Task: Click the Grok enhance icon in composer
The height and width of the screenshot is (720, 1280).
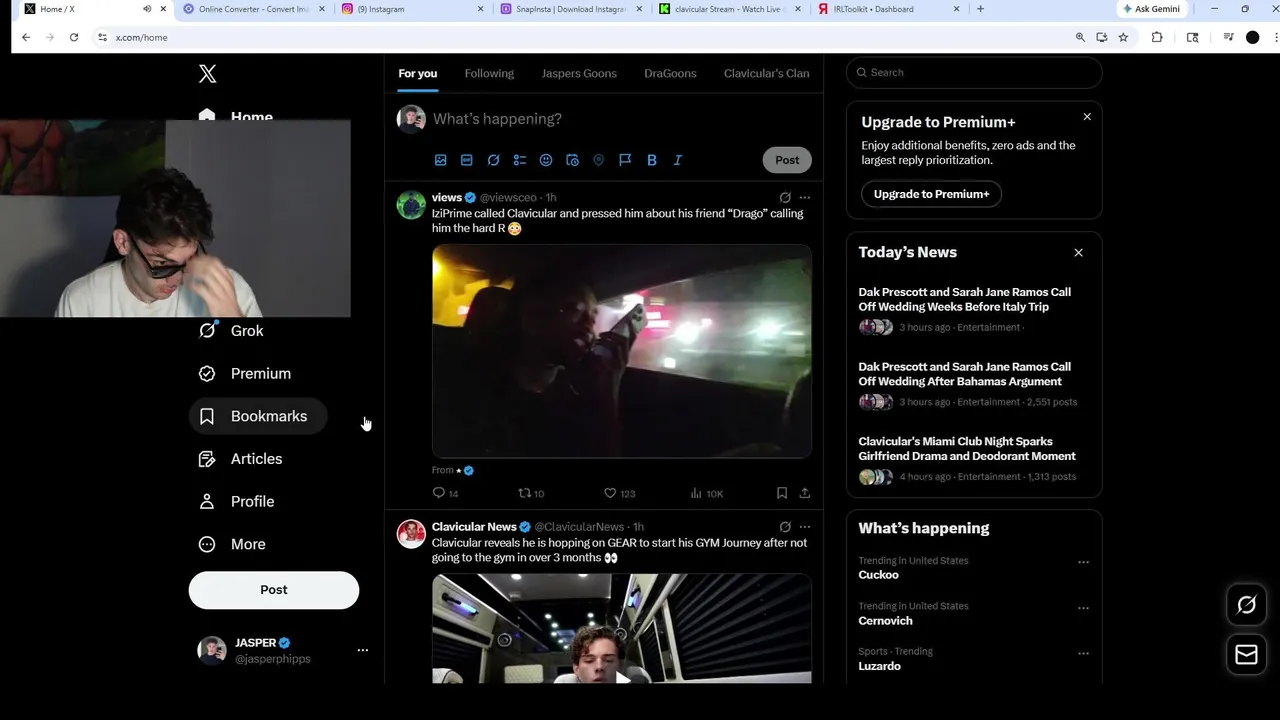Action: [x=493, y=160]
